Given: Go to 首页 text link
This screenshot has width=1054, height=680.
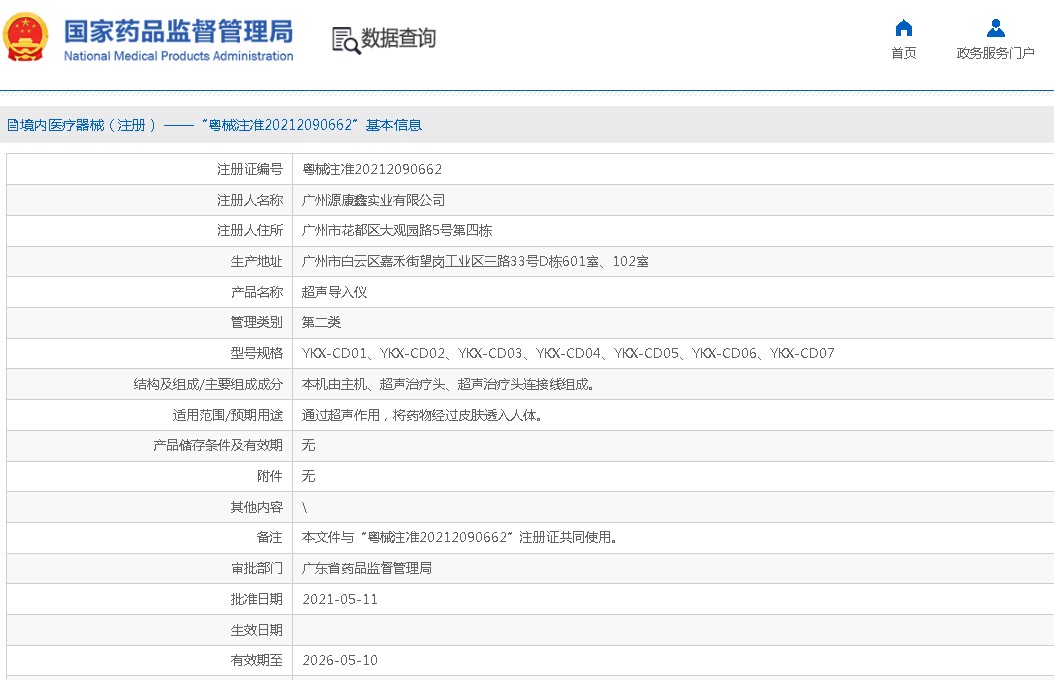Looking at the screenshot, I should [904, 53].
